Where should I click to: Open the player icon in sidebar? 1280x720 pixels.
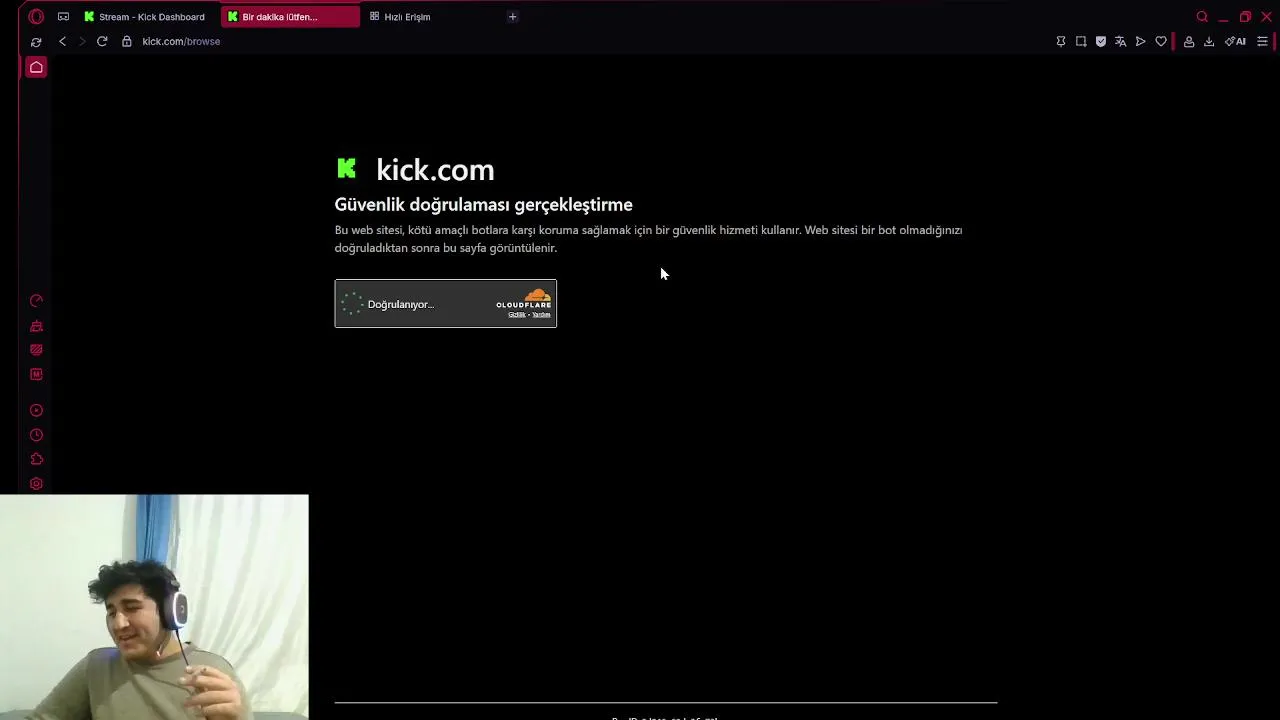pyautogui.click(x=36, y=410)
